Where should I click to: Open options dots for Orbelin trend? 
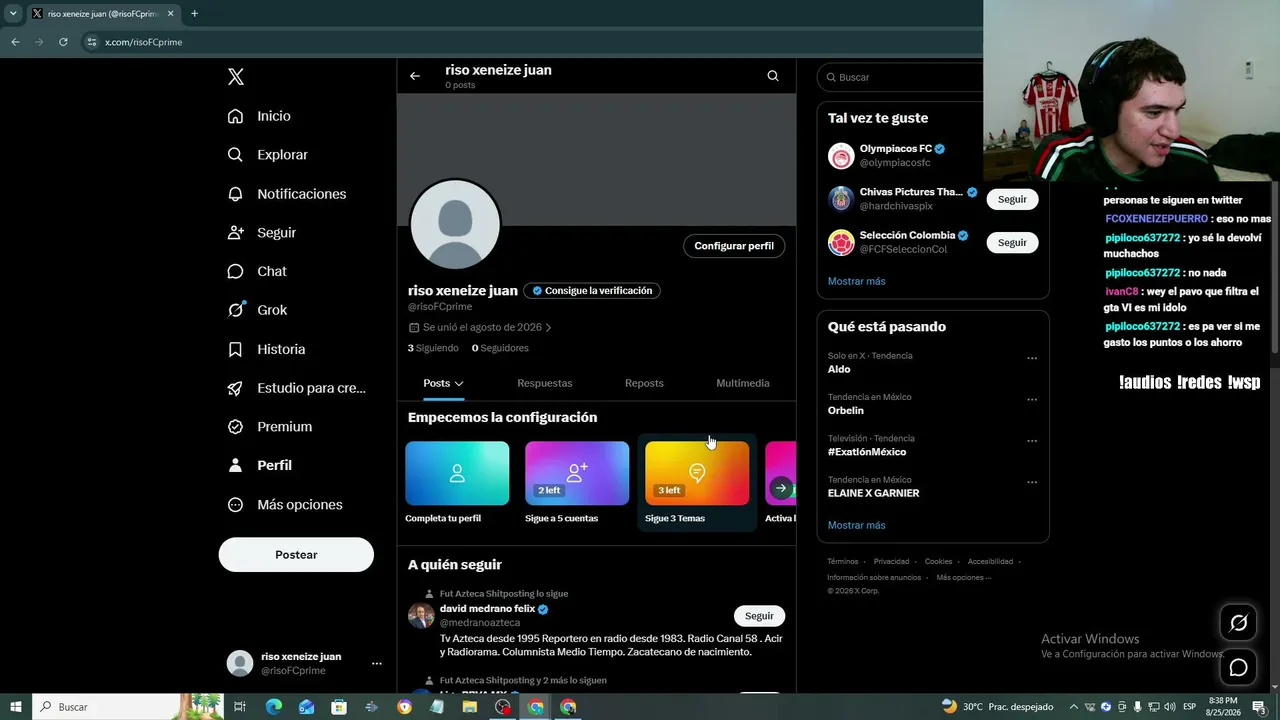[1032, 399]
